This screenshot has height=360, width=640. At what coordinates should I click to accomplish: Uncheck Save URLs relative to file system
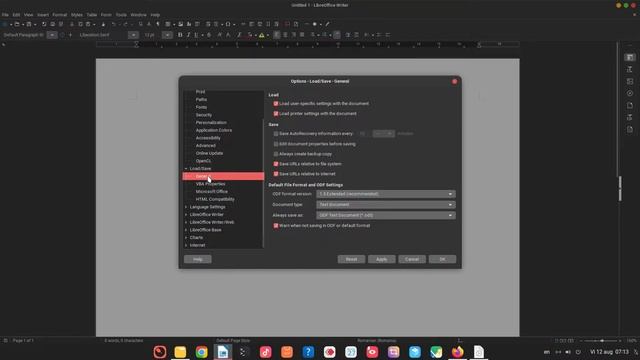[276, 164]
